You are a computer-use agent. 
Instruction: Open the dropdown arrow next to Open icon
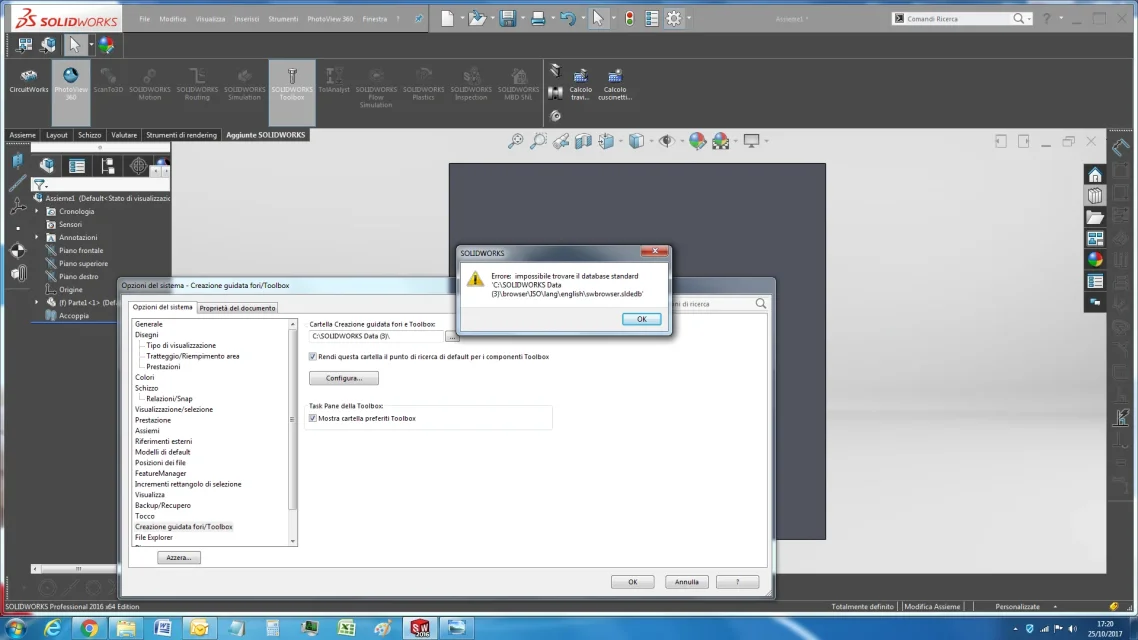(x=492, y=19)
